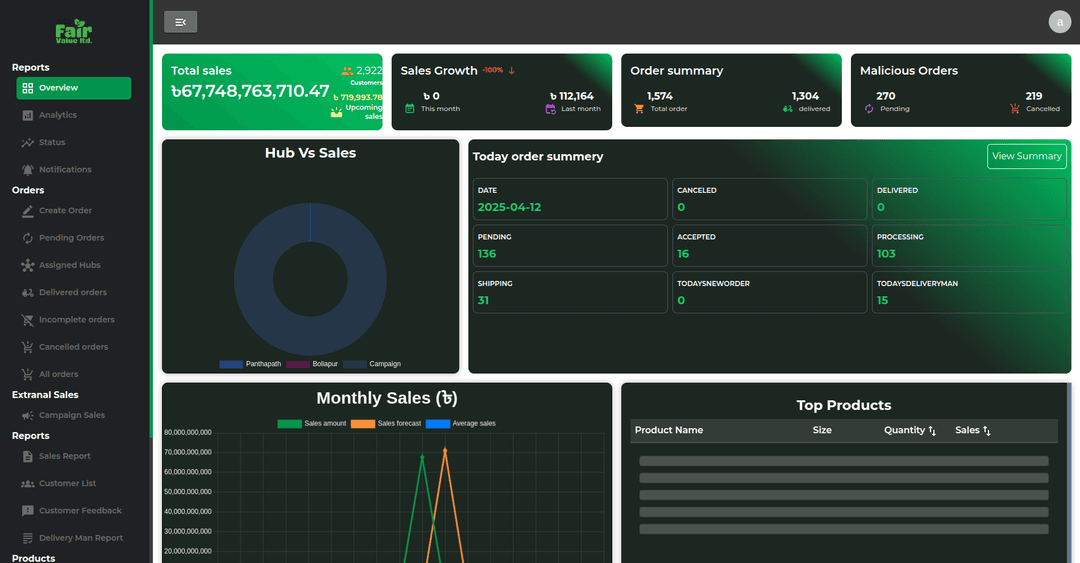This screenshot has width=1080, height=563.
Task: Collapse the sidebar with the hamburger button
Action: pyautogui.click(x=180, y=22)
